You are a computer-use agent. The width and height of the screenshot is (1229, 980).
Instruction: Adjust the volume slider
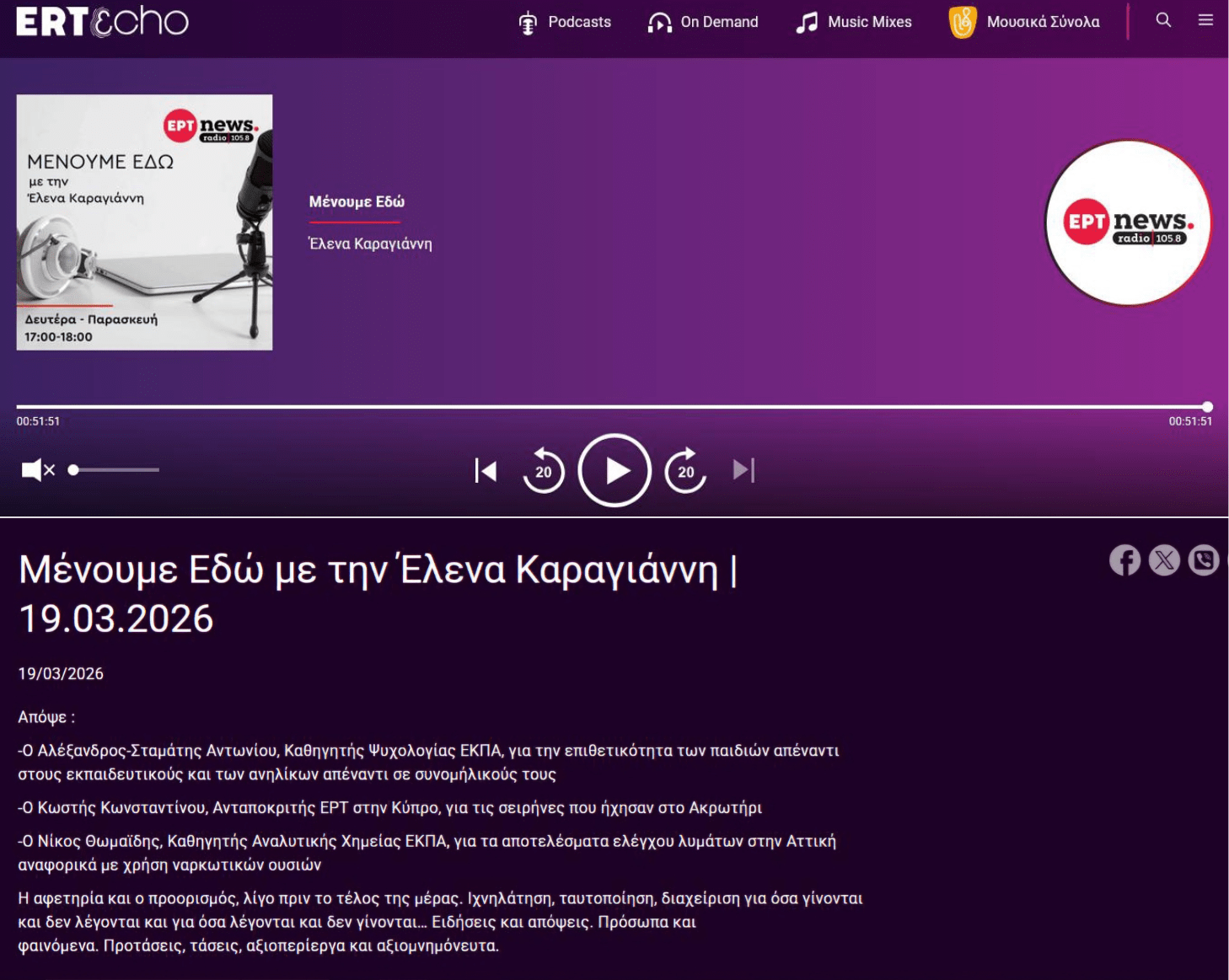(114, 470)
